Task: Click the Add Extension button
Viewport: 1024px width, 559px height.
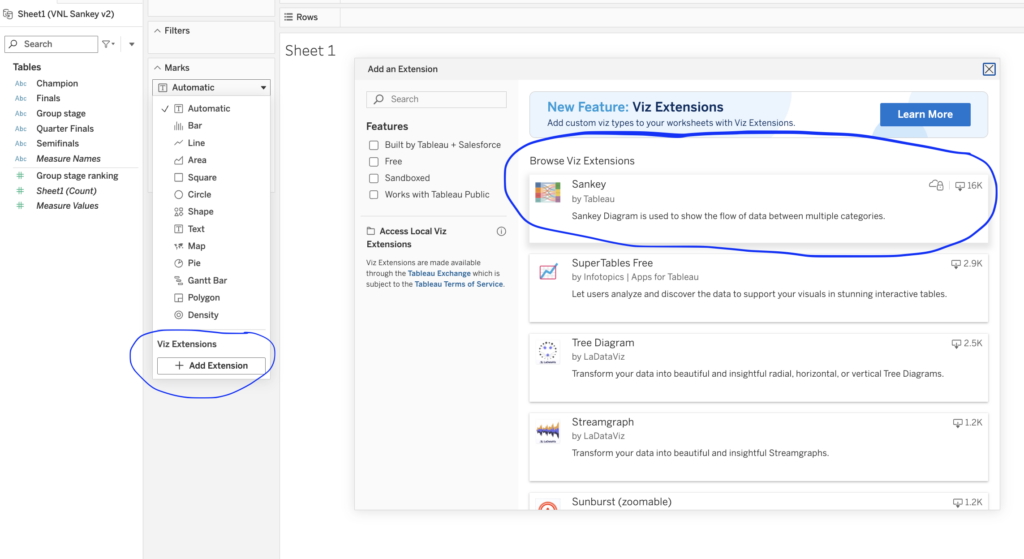Action: [211, 366]
